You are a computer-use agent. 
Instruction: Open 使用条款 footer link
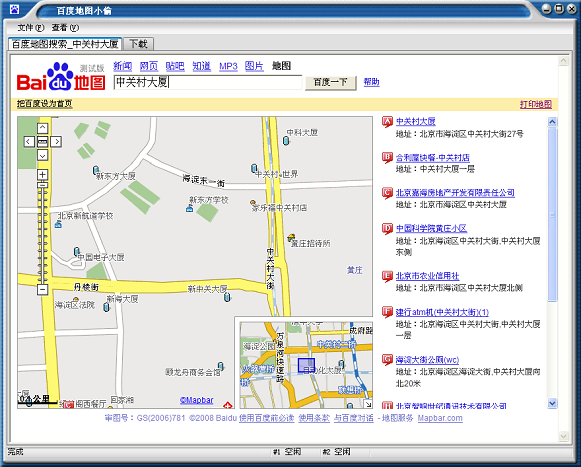click(314, 418)
